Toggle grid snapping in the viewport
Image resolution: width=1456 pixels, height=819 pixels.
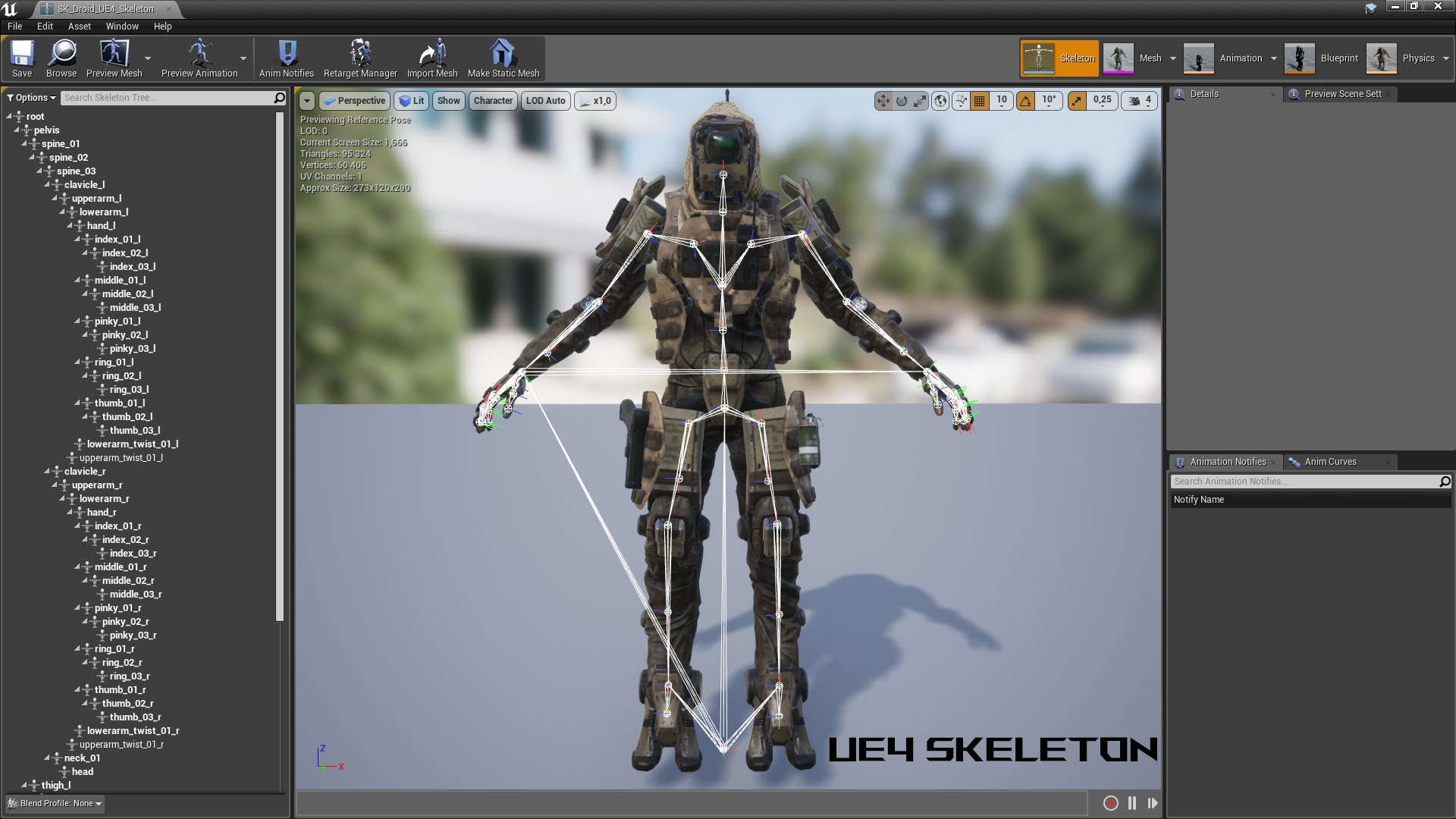pos(979,100)
